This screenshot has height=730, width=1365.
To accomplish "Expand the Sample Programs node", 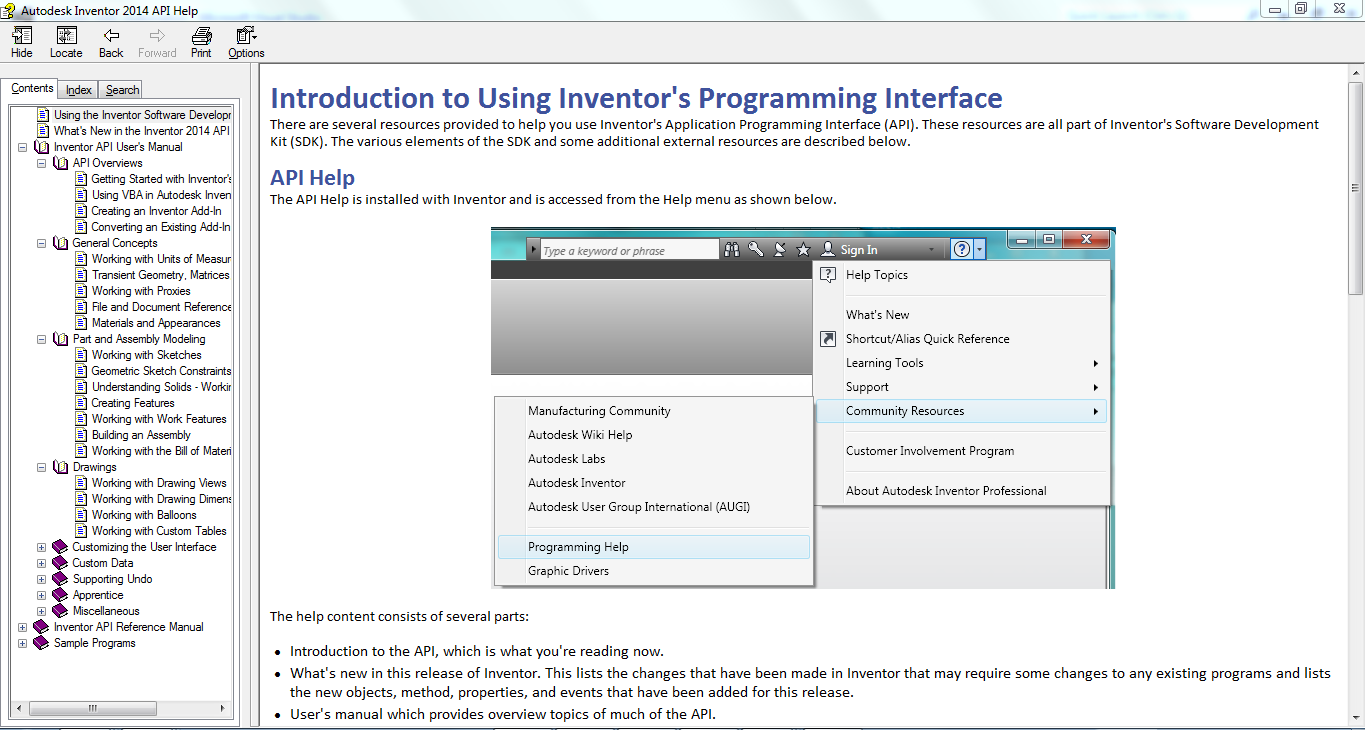I will (x=22, y=643).
